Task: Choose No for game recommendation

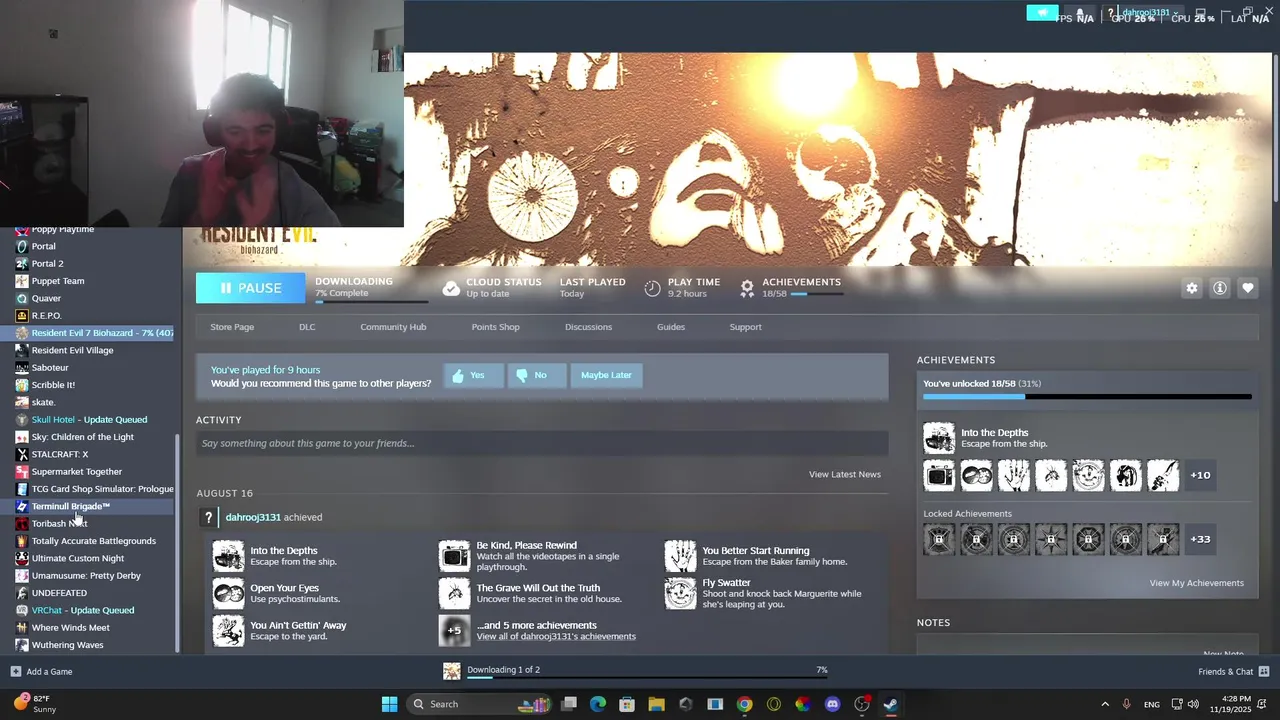Action: point(536,375)
